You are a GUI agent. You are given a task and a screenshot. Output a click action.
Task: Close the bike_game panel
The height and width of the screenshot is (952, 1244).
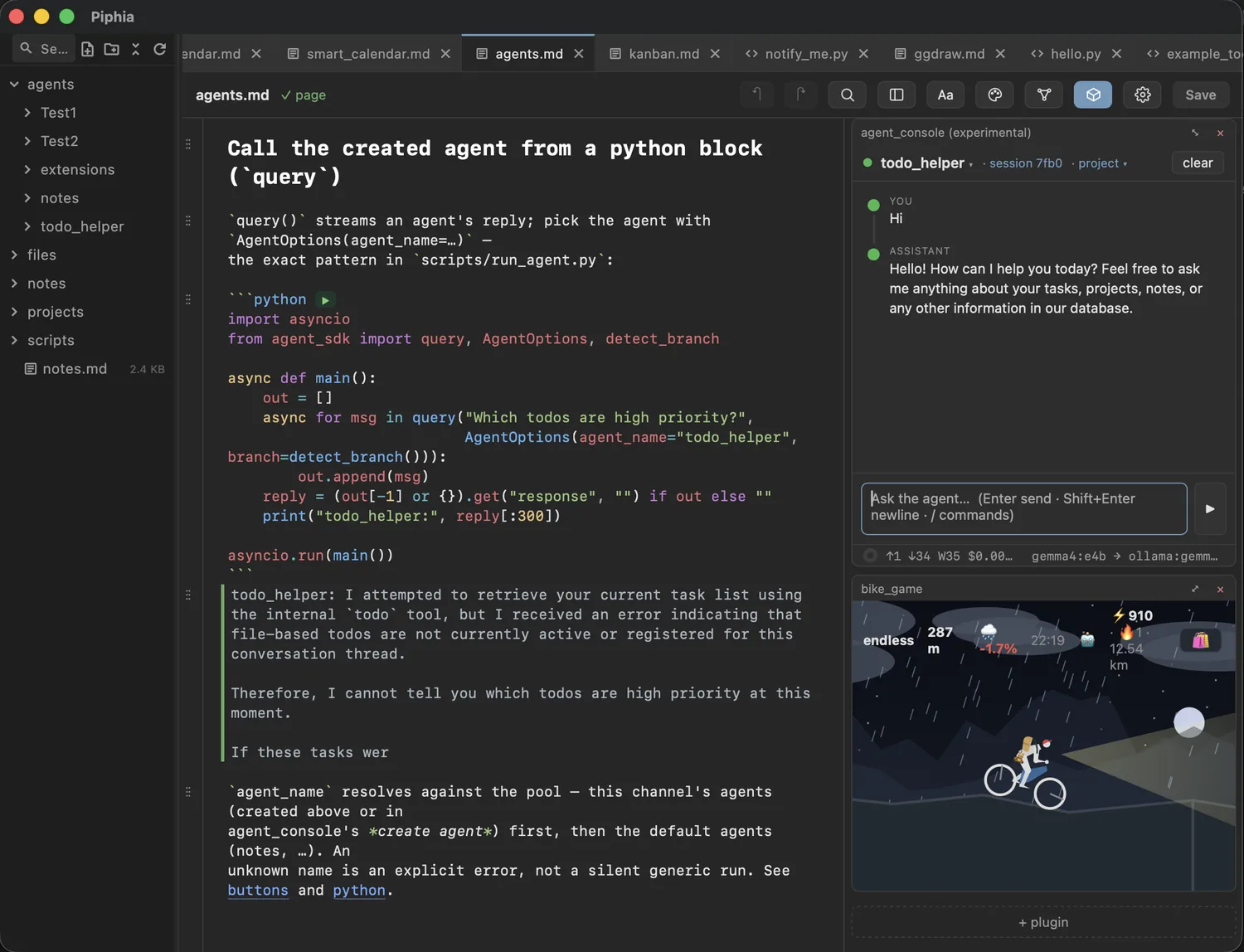pos(1220,589)
